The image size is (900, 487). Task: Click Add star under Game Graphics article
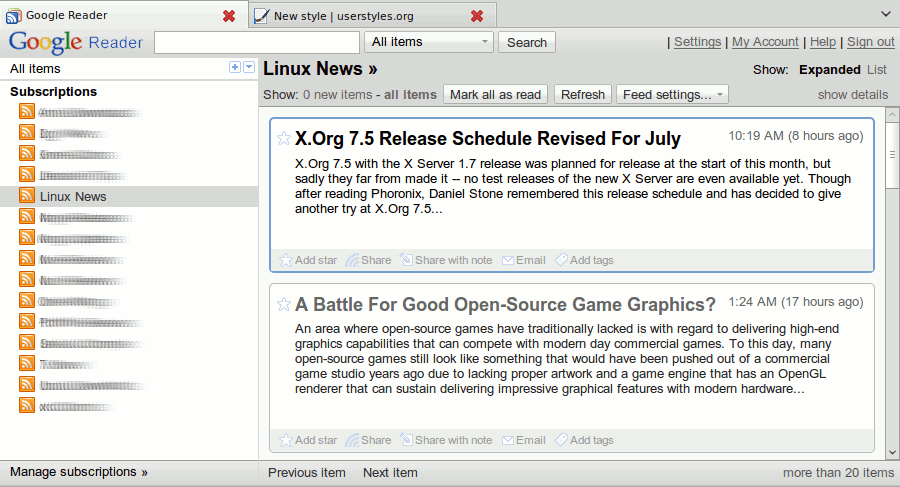click(x=308, y=440)
